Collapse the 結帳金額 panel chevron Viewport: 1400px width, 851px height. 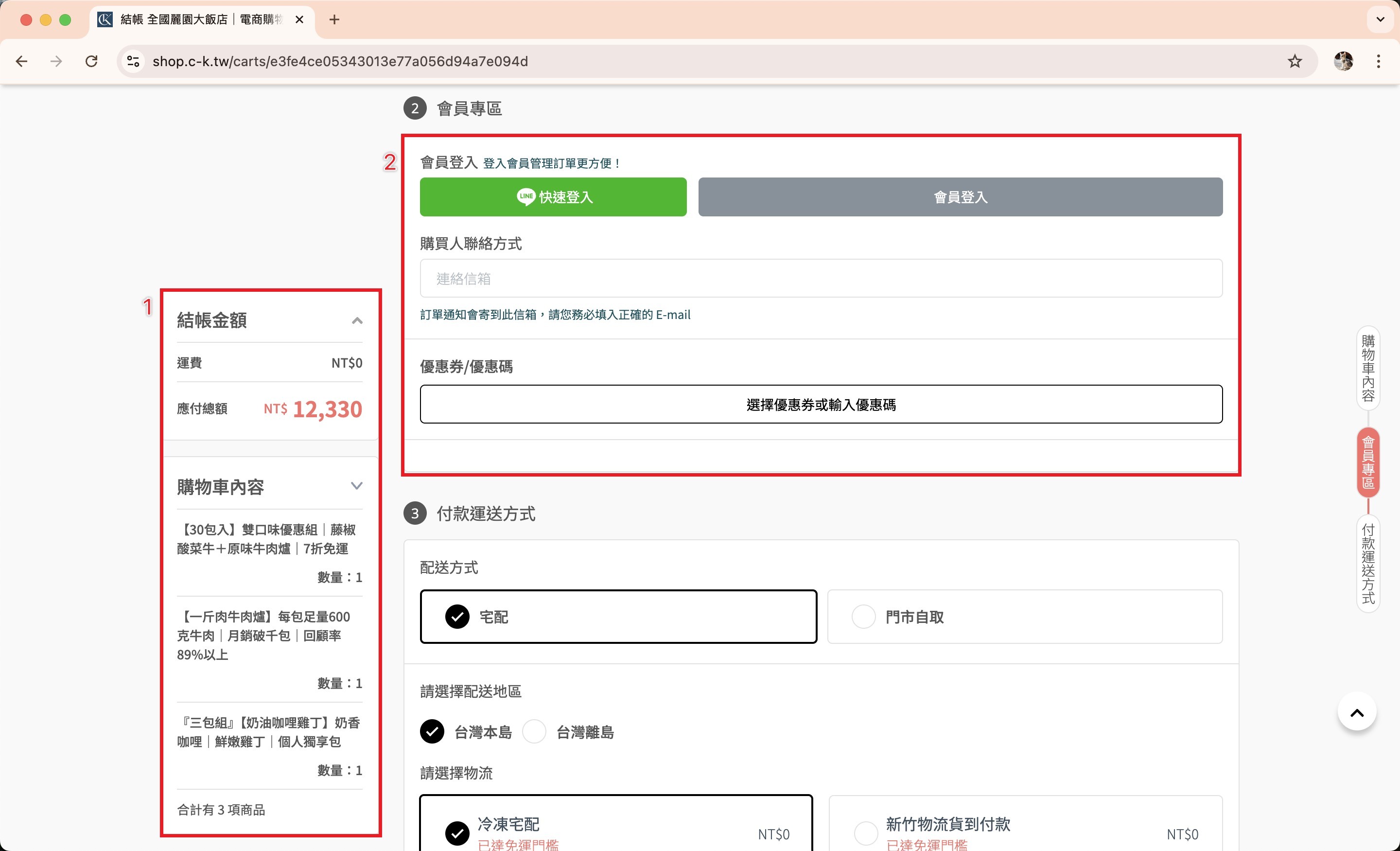coord(357,320)
